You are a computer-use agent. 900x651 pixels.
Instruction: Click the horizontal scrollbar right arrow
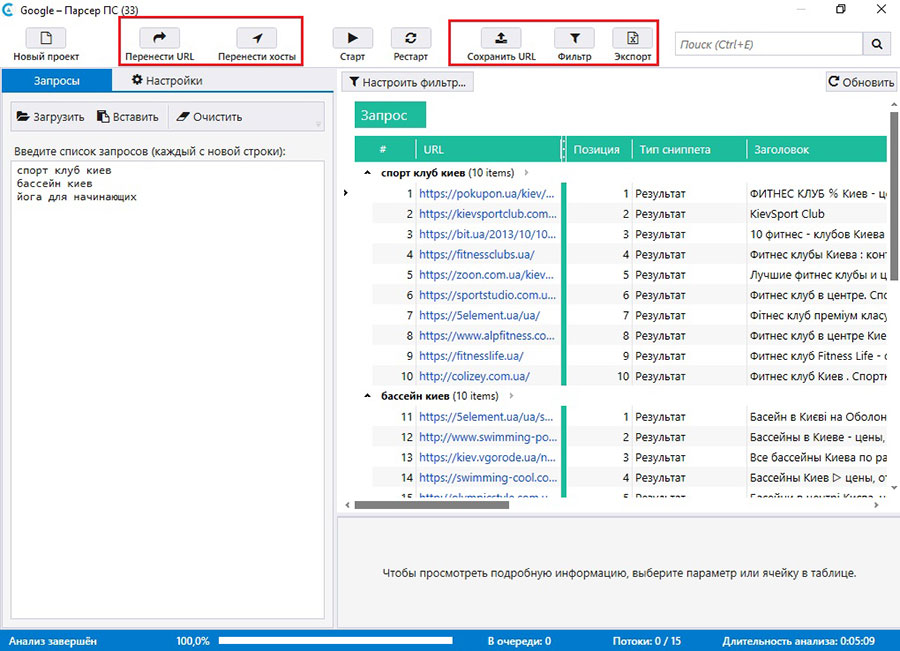pyautogui.click(x=876, y=505)
